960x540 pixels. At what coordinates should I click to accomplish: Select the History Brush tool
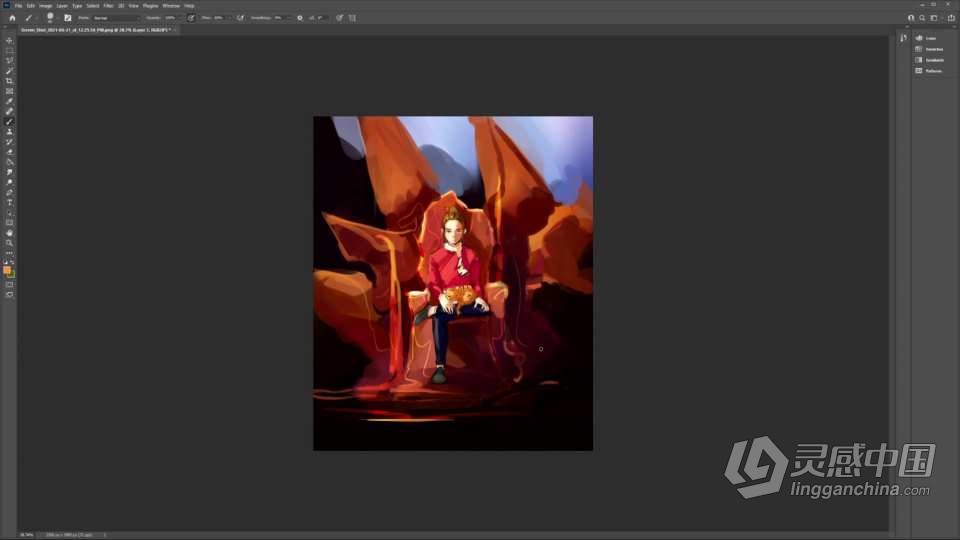(9, 141)
